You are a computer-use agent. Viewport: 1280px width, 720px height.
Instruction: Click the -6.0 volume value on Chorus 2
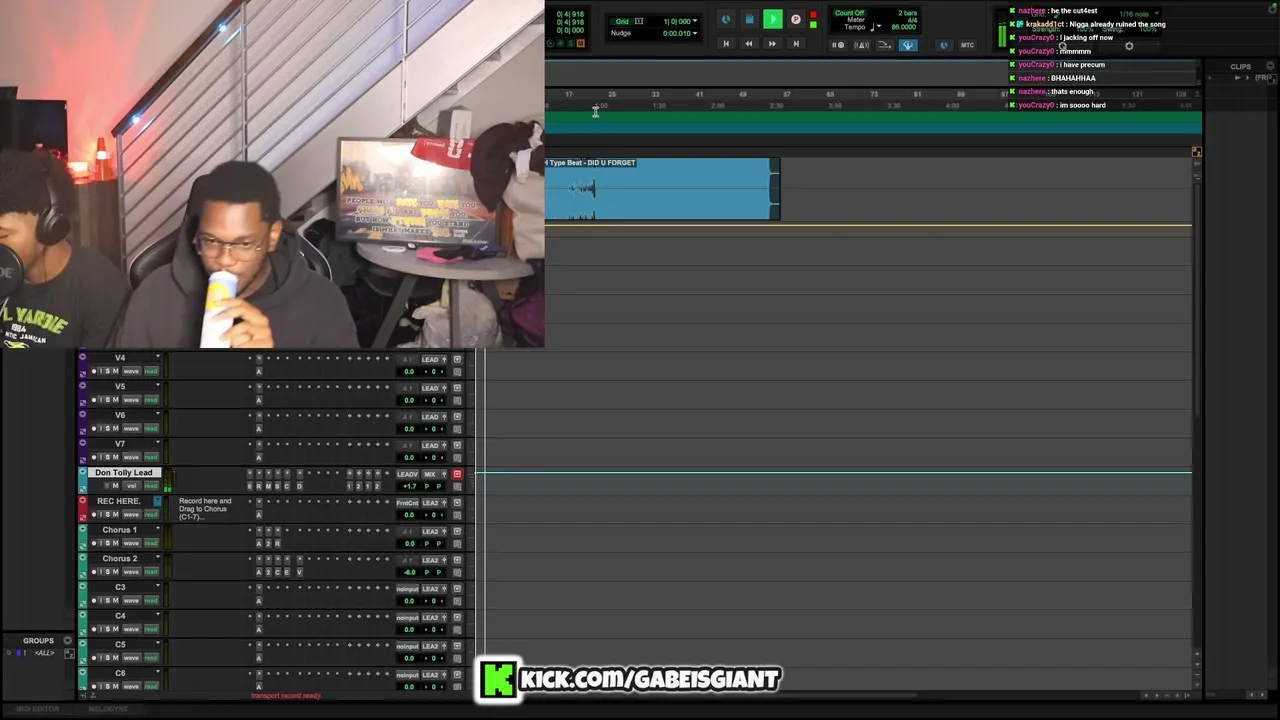click(409, 573)
